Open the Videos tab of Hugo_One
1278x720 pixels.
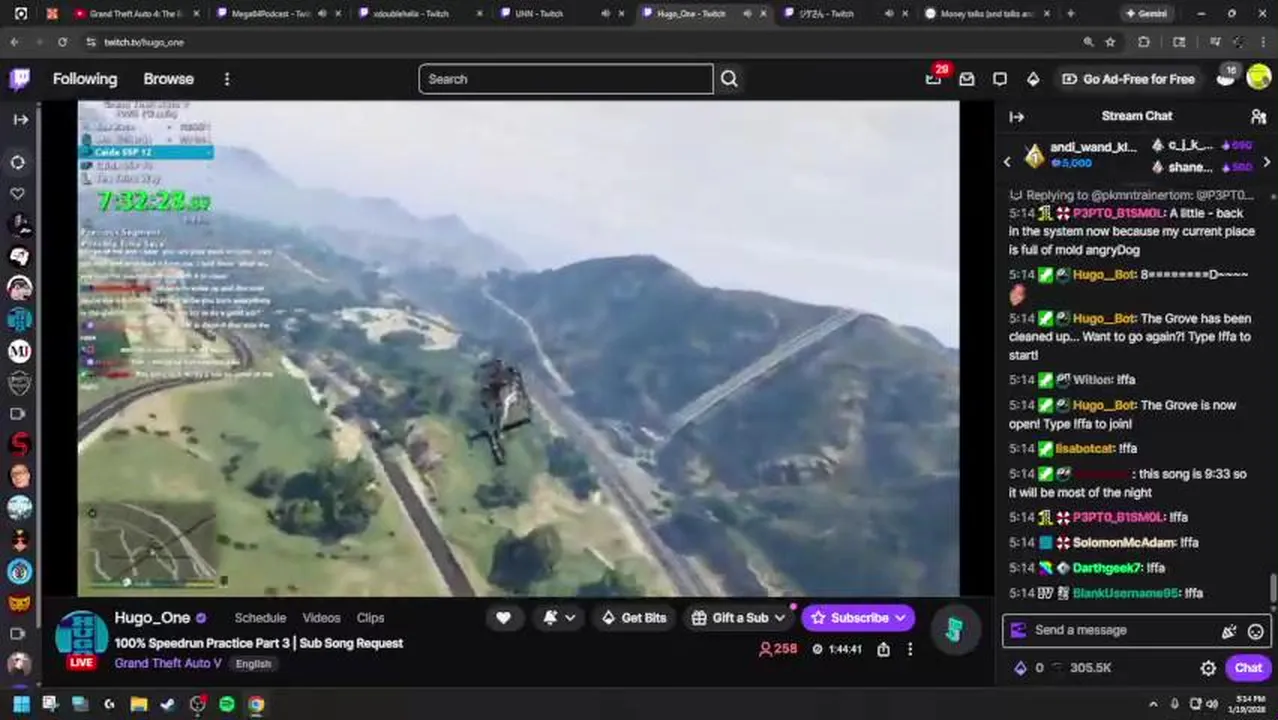[x=321, y=618]
